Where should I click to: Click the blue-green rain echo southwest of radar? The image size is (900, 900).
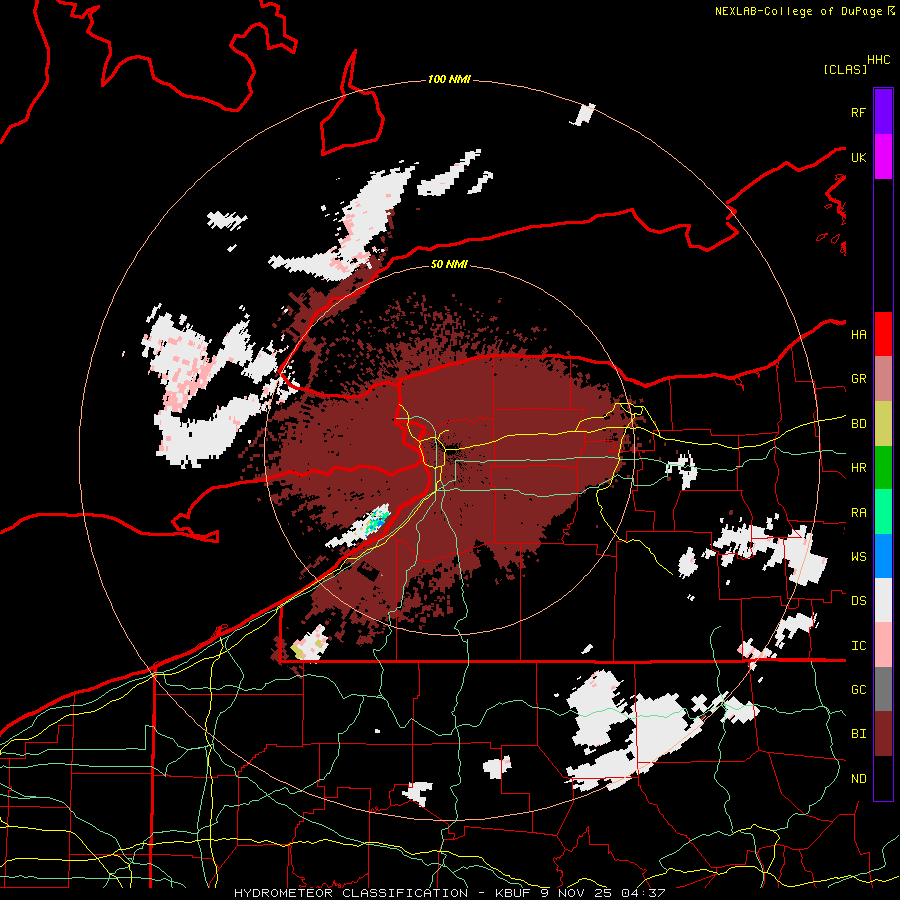(377, 520)
